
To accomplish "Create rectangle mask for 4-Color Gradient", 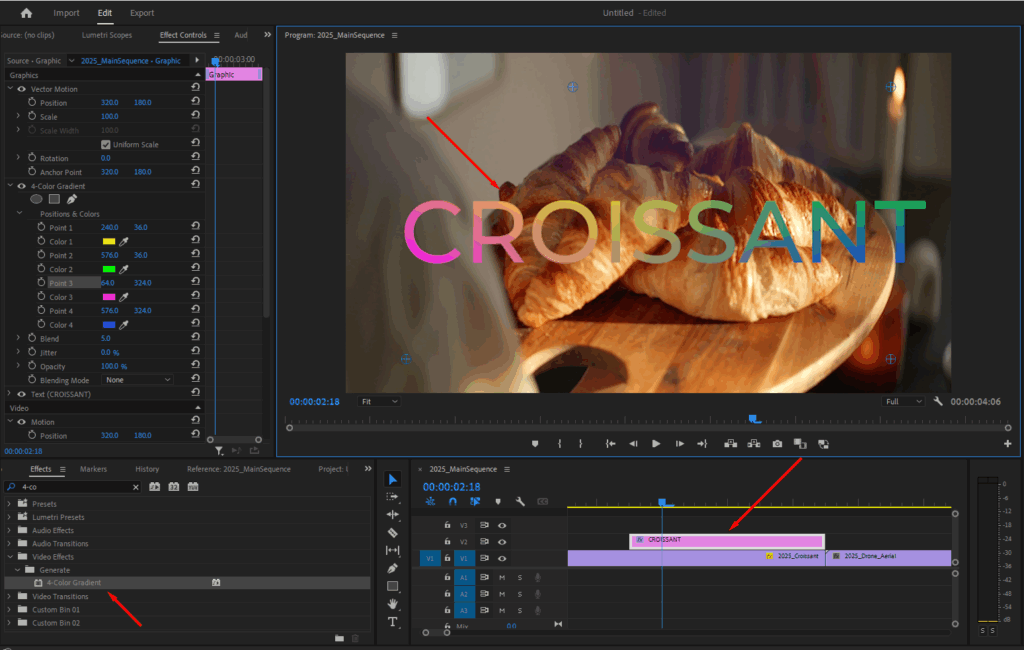I will [54, 199].
